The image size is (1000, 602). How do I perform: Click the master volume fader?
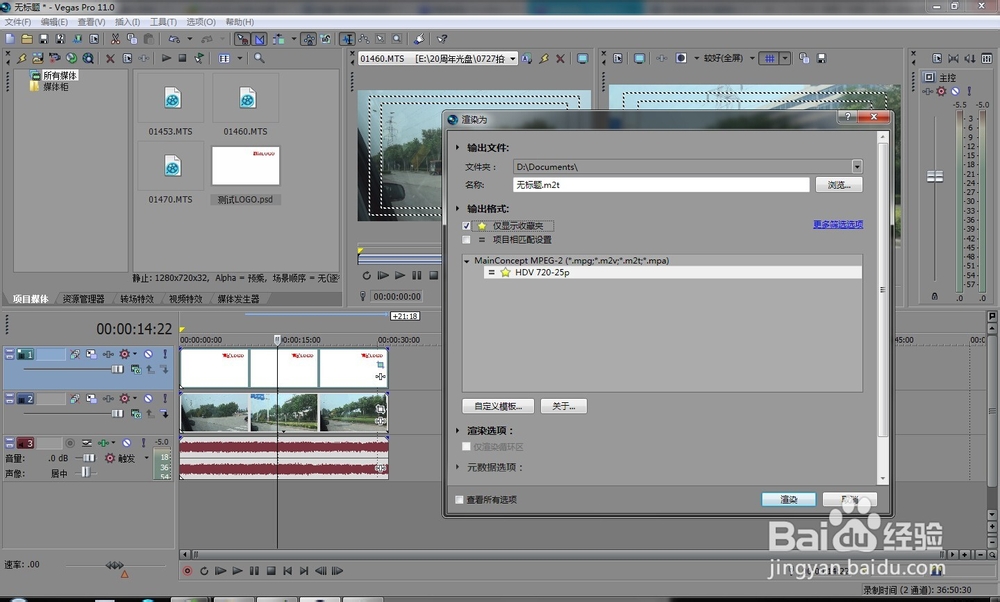(x=935, y=177)
